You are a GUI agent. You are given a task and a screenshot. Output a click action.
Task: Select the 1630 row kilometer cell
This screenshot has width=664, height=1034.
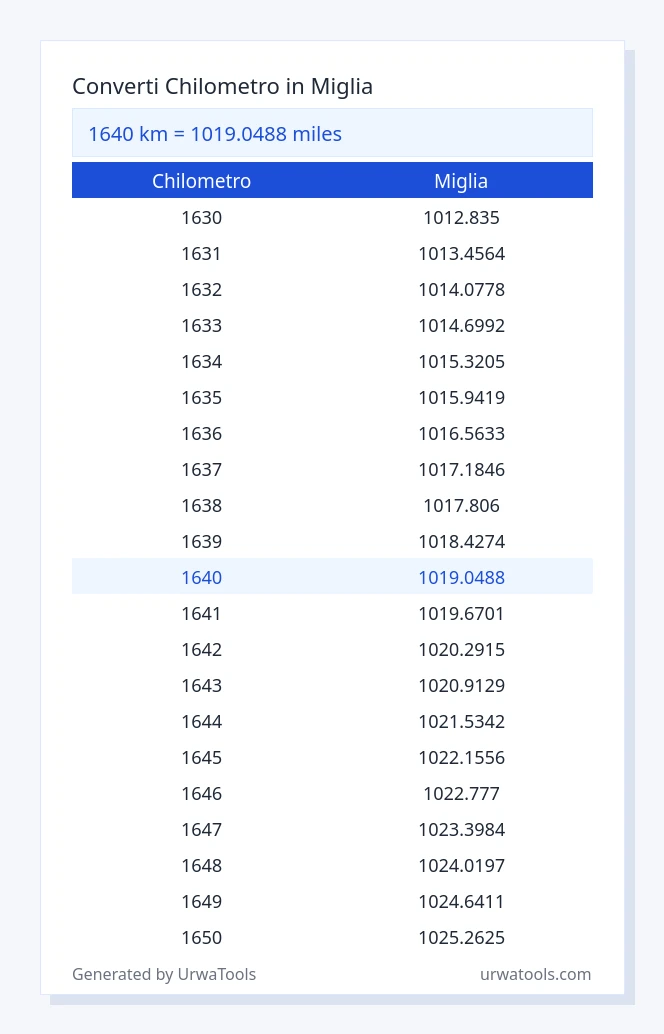[202, 218]
